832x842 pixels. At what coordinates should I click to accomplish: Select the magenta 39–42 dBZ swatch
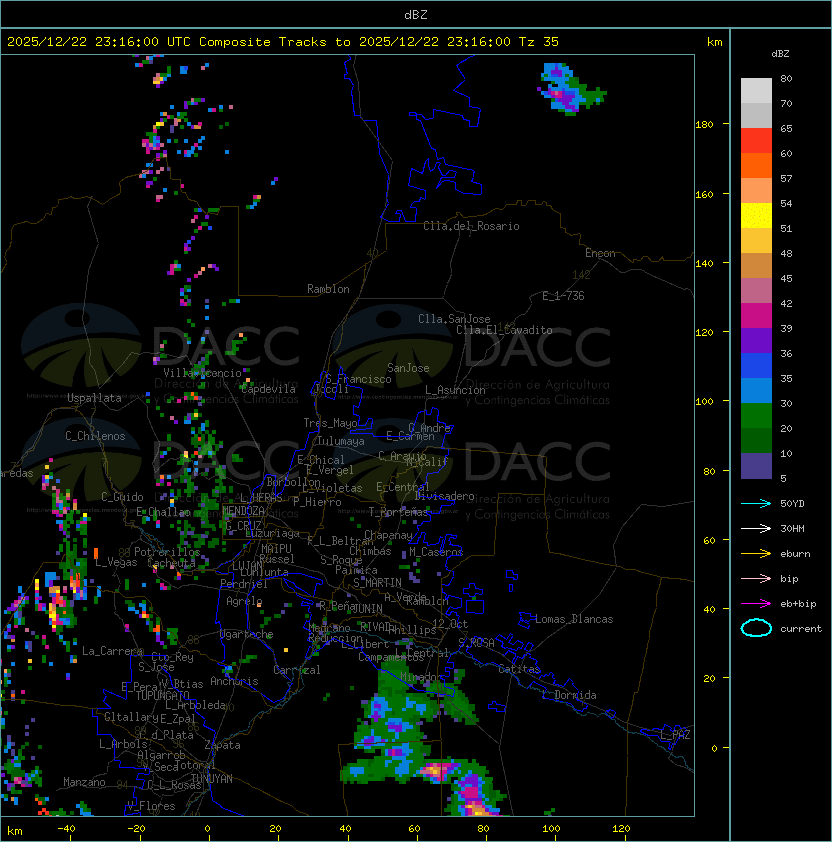click(756, 316)
